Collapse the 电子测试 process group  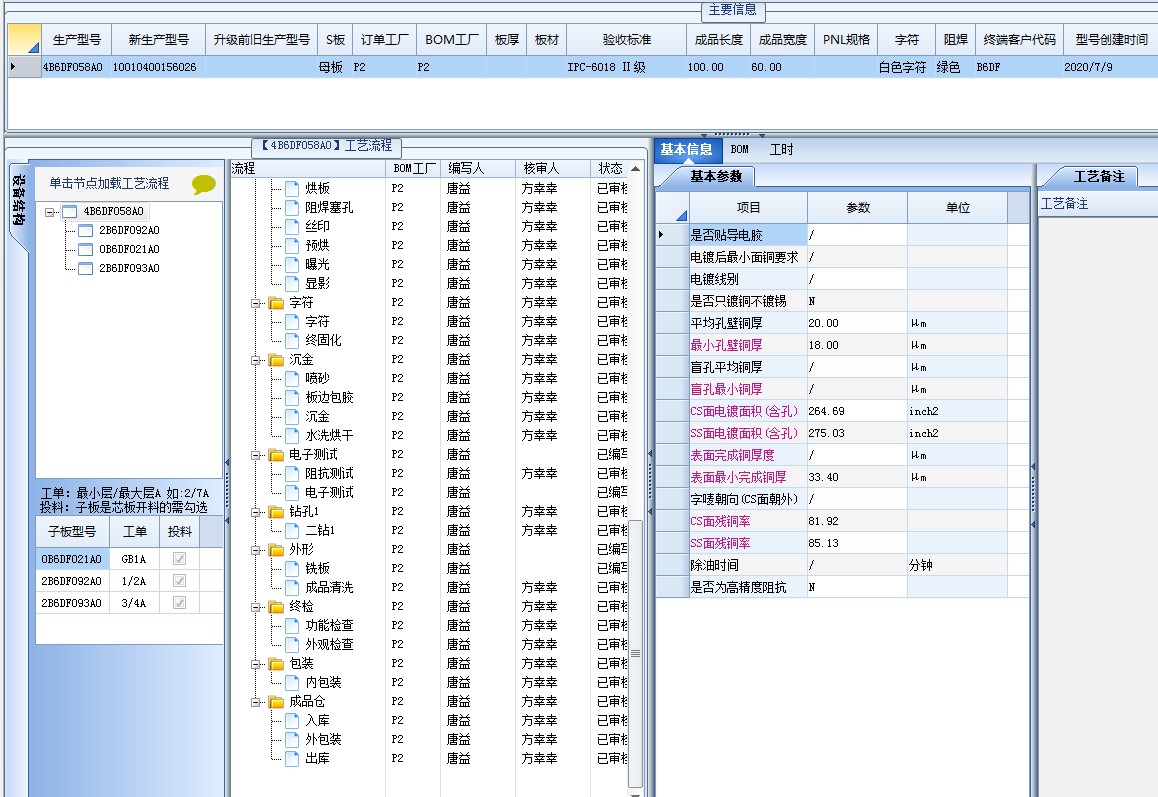[x=256, y=455]
